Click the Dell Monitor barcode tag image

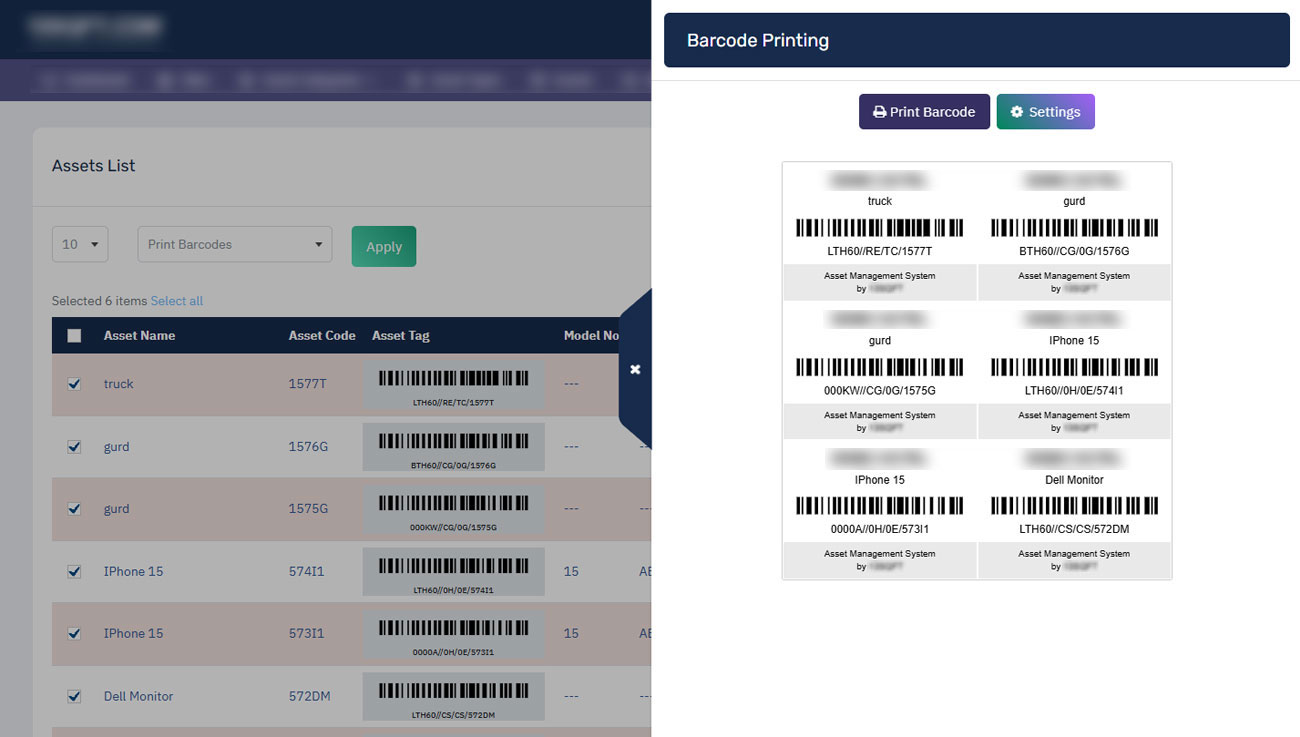click(x=454, y=697)
